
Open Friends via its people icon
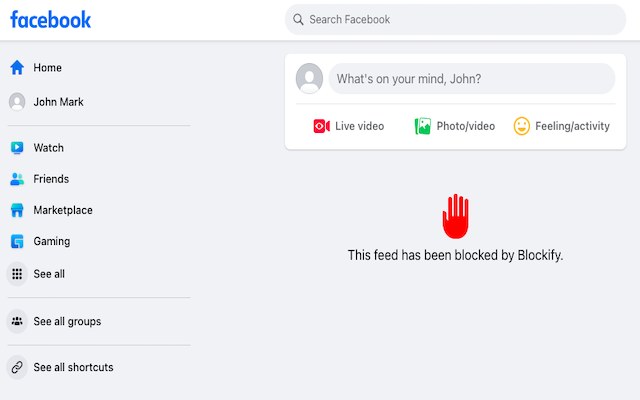tap(17, 179)
